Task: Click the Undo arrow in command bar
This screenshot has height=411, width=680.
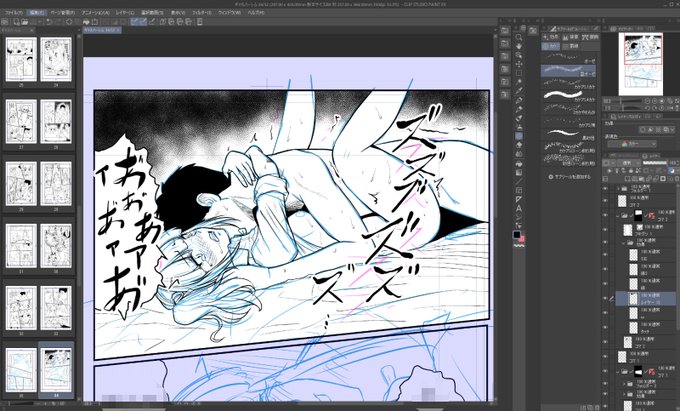Action: [x=50, y=21]
